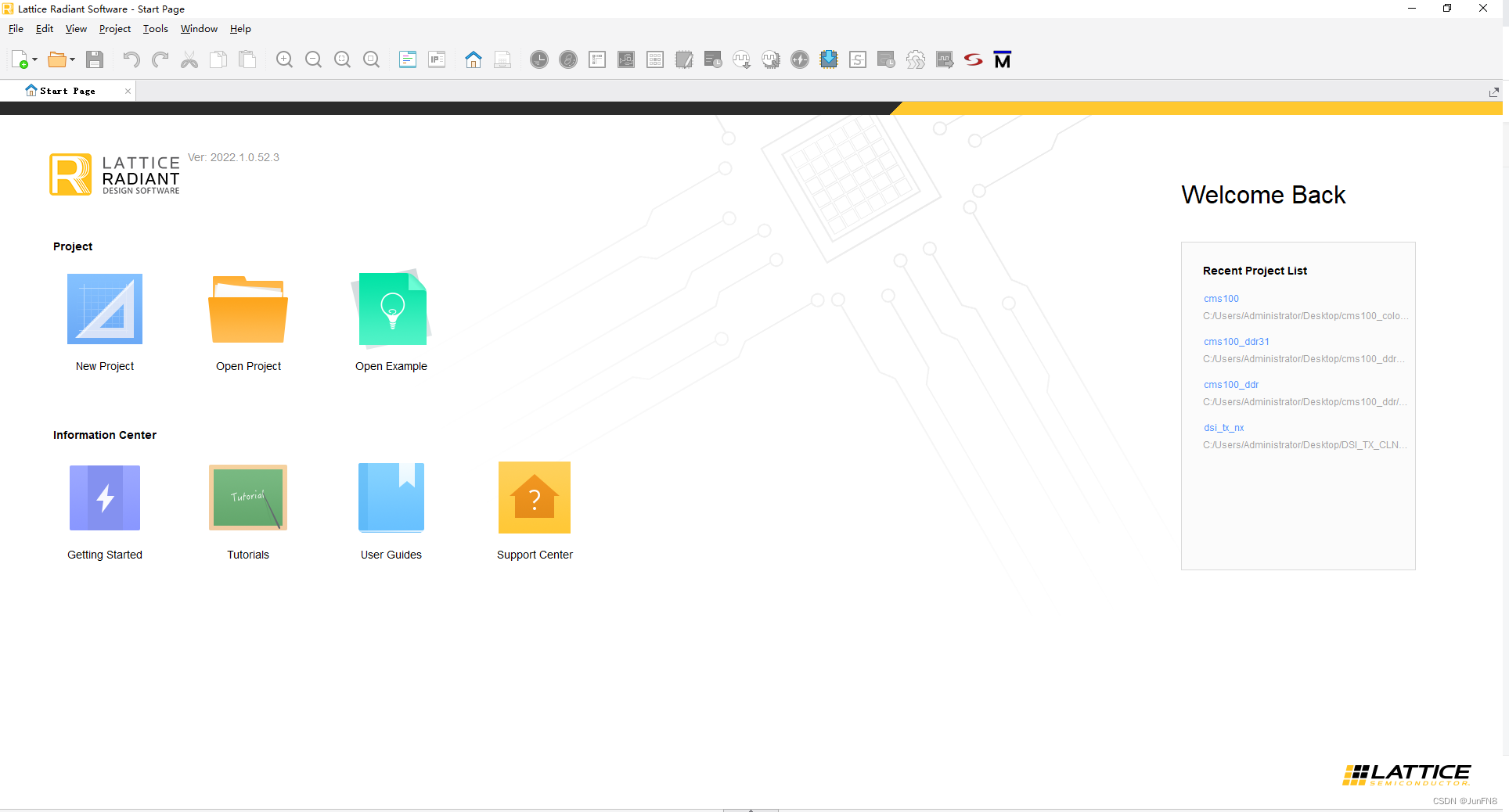The image size is (1509, 812).
Task: Click the Zoom In magnifier icon
Action: point(284,59)
